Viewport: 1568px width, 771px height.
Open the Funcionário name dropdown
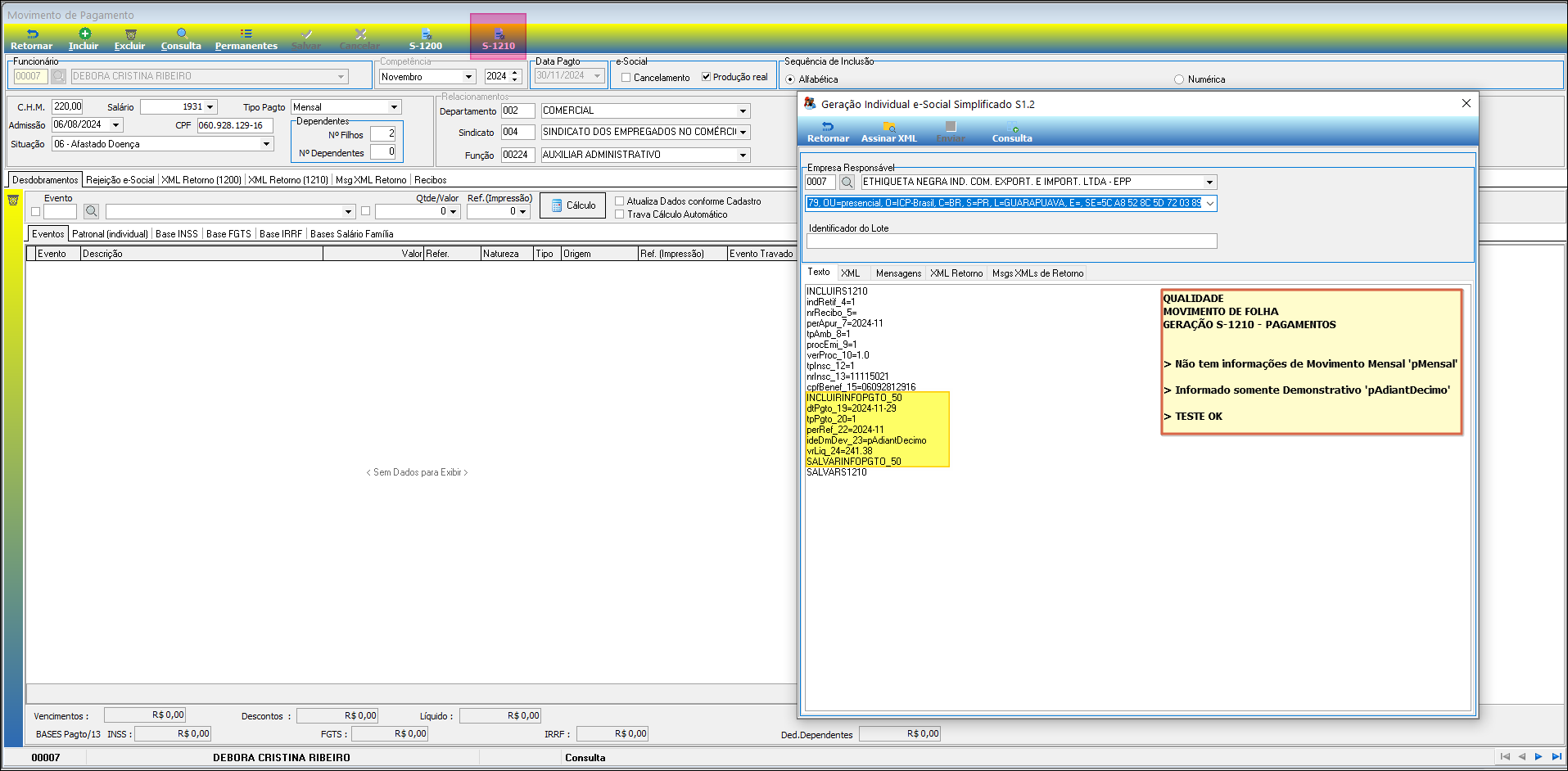pos(341,76)
